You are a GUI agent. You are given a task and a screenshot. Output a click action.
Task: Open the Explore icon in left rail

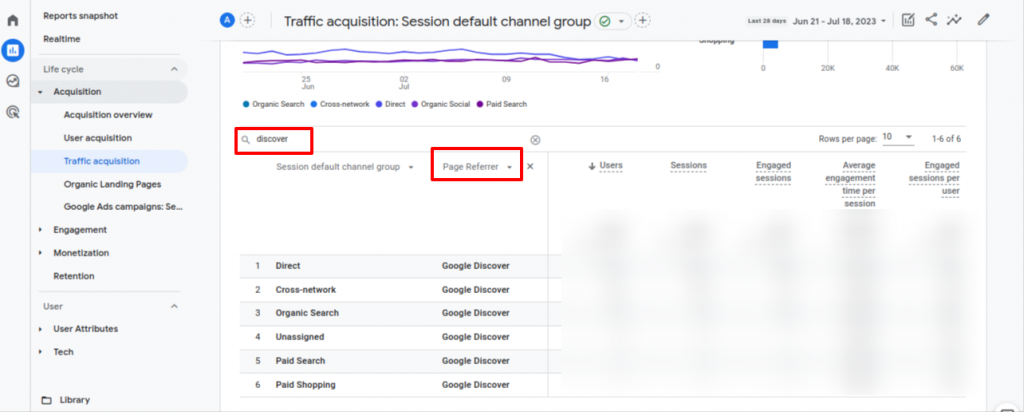click(13, 82)
